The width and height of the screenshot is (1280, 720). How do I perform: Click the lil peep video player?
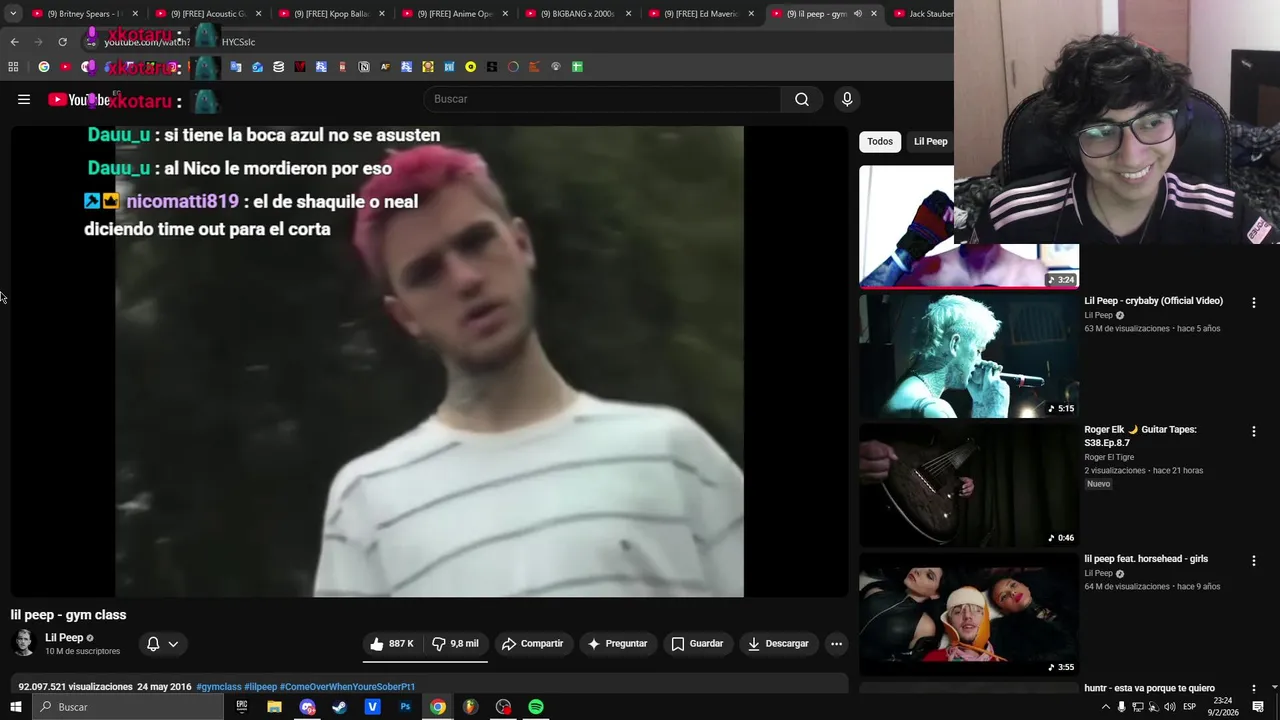click(x=430, y=362)
